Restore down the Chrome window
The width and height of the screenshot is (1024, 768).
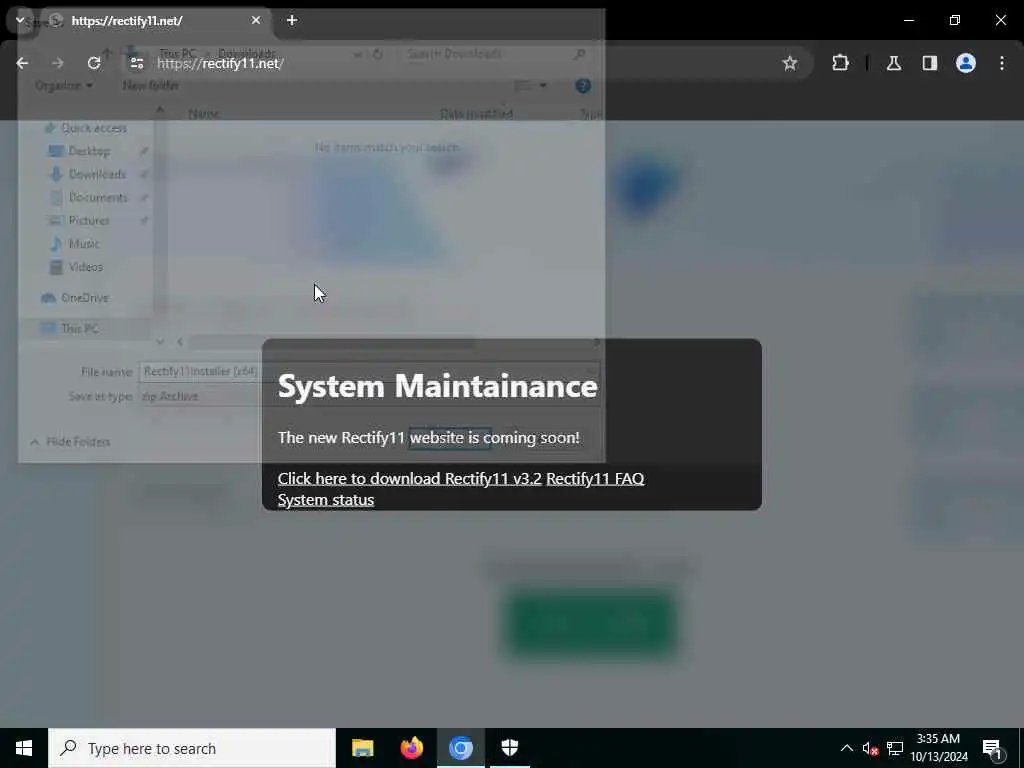[x=955, y=20]
